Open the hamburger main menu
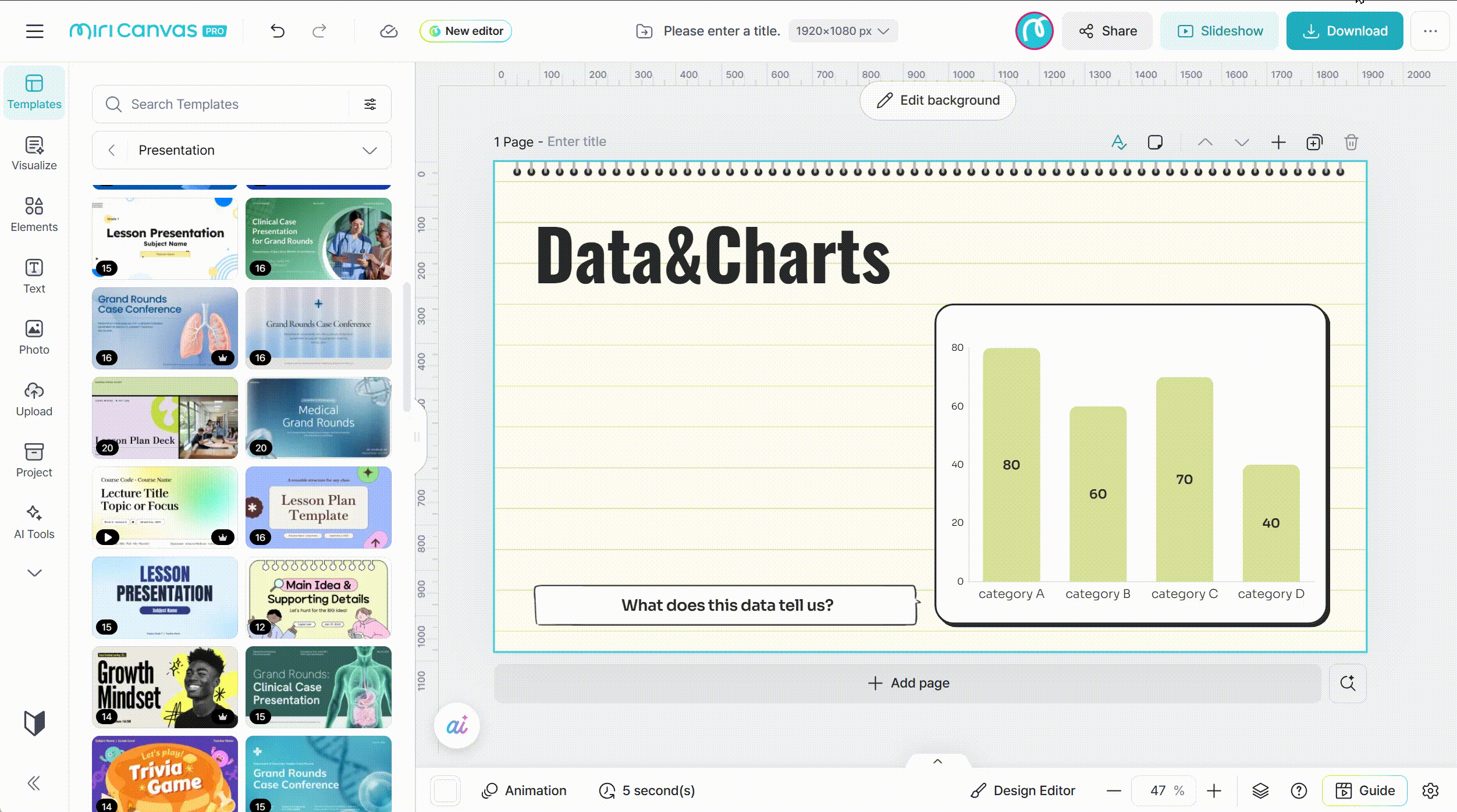 pyautogui.click(x=35, y=31)
